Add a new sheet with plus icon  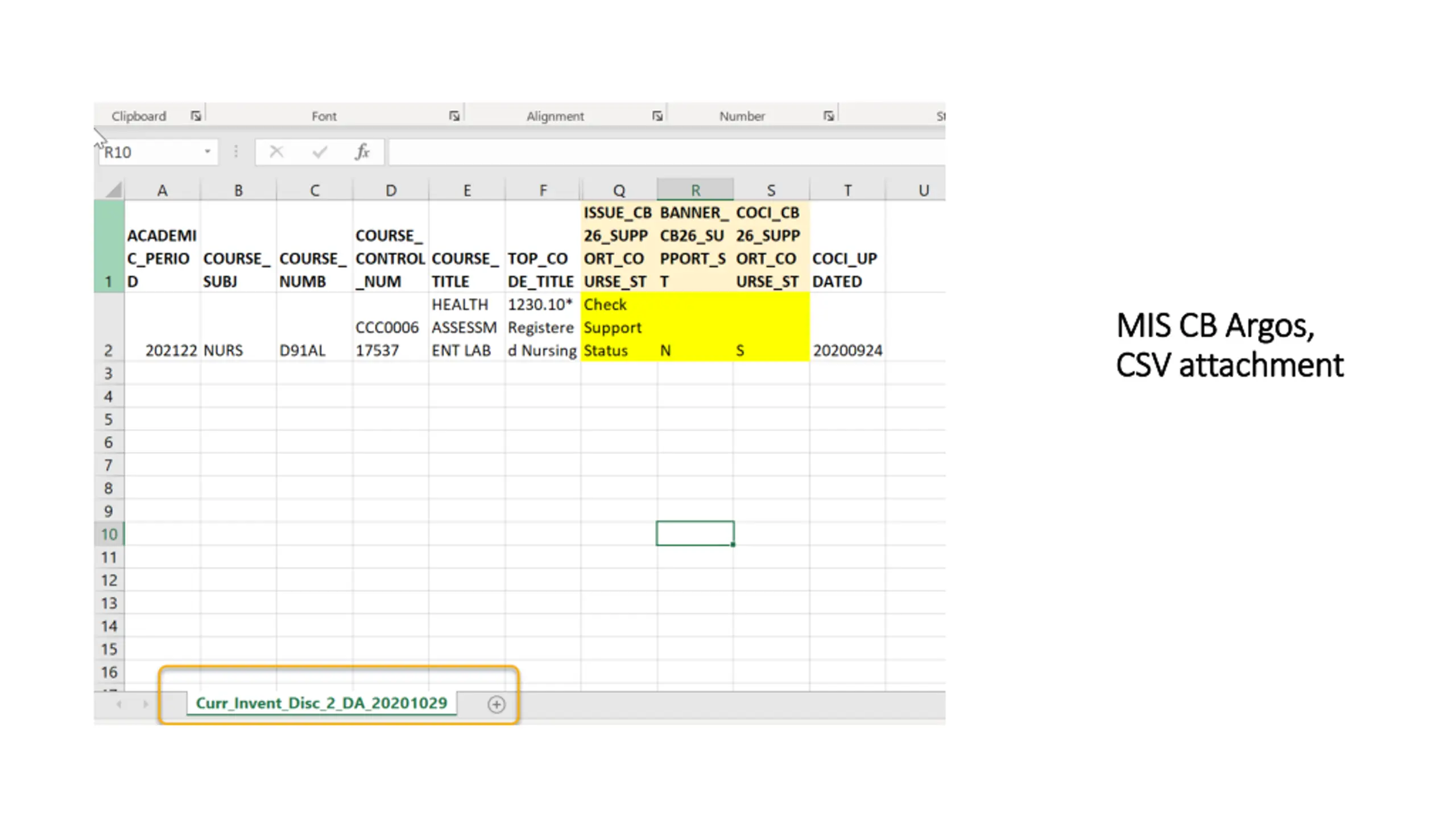(496, 705)
